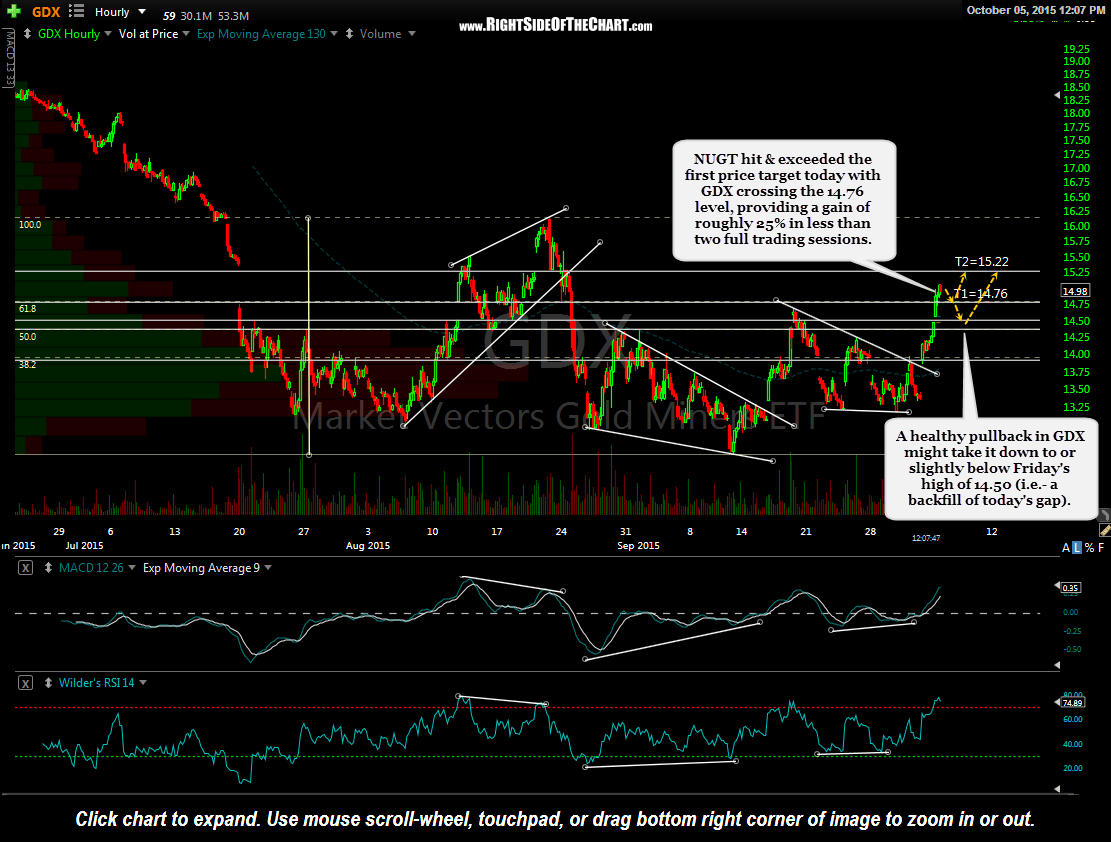This screenshot has height=842, width=1111.
Task: Expand the GDX Hourly plot menu
Action: (108, 33)
